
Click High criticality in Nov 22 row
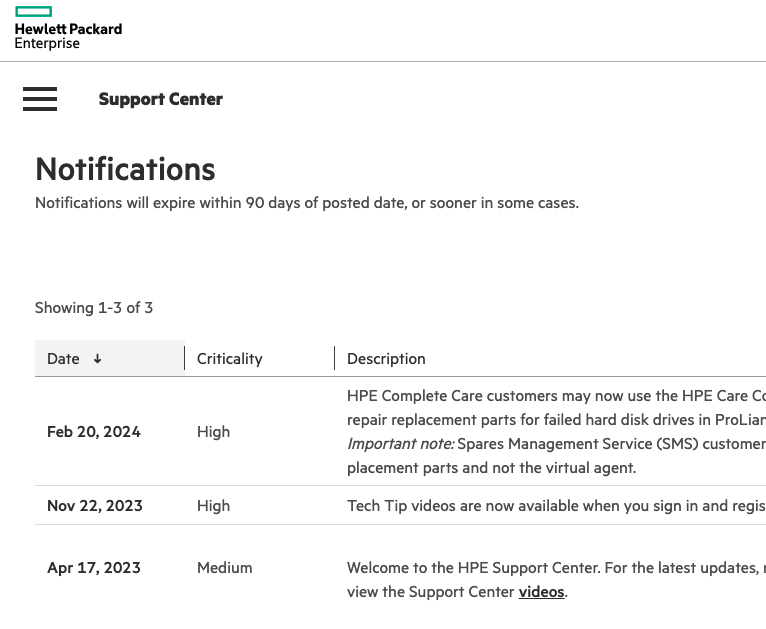click(x=213, y=506)
